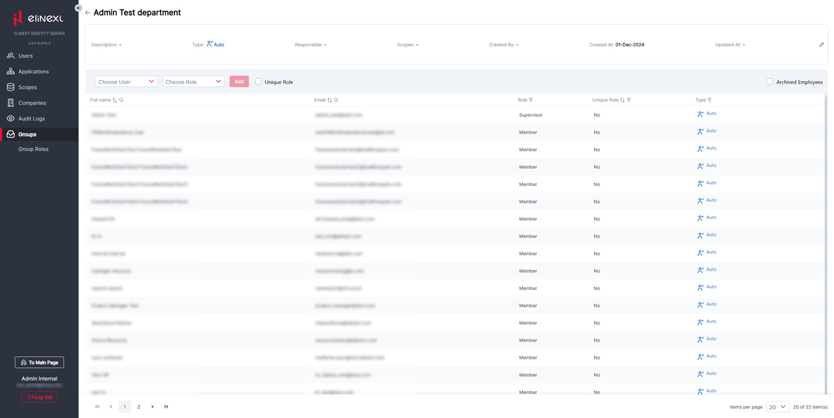Click the Unique Role column filter icon

[629, 100]
